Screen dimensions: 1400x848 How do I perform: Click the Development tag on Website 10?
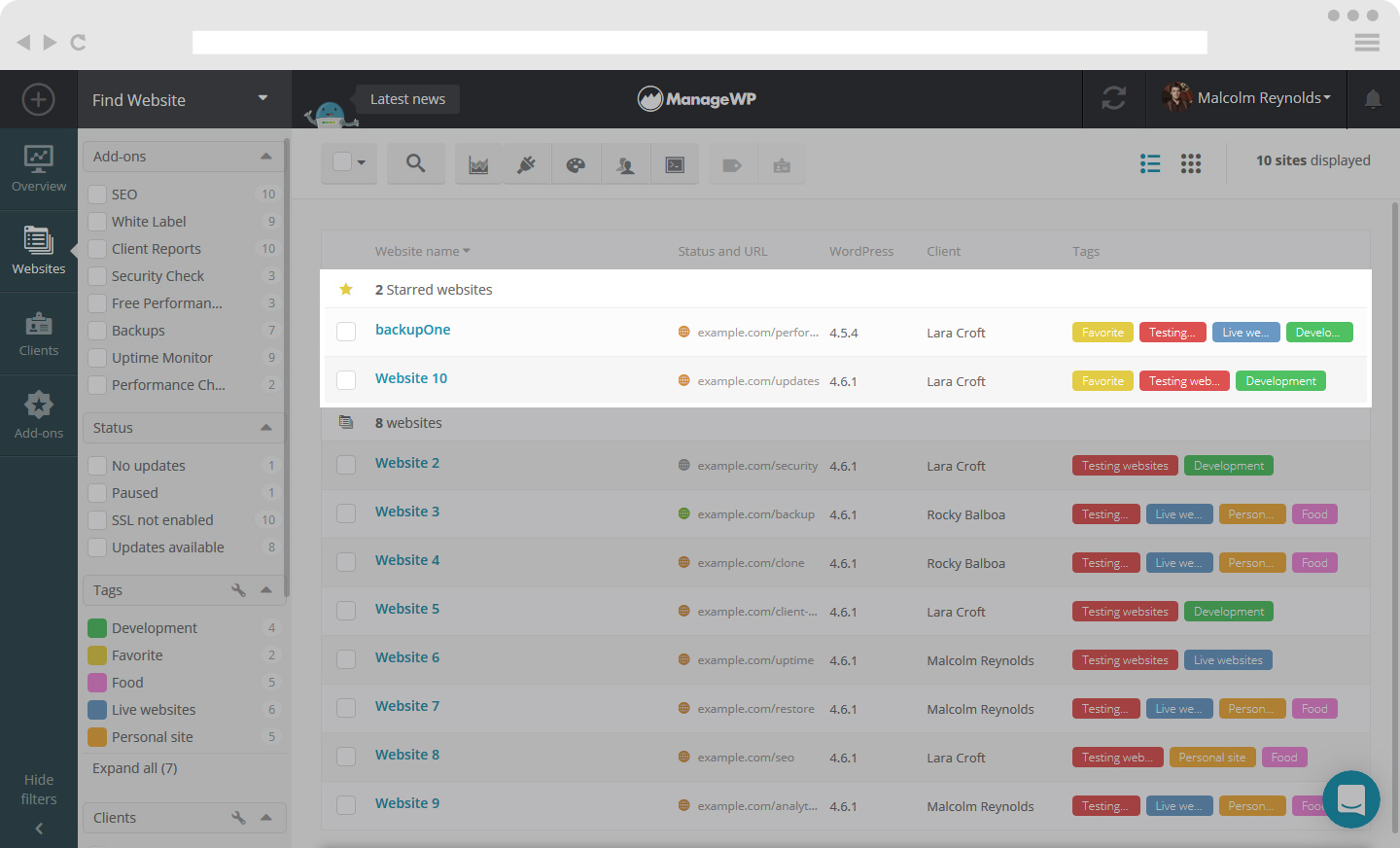1280,381
